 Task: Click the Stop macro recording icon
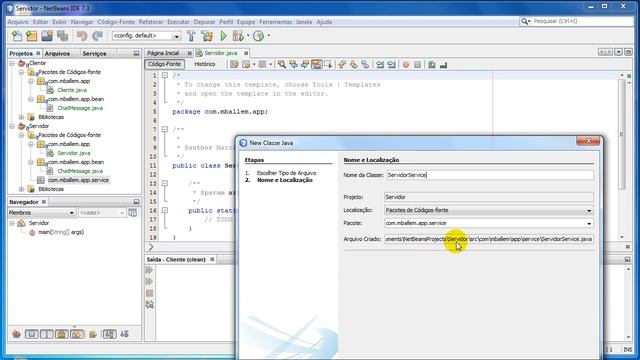(x=417, y=64)
